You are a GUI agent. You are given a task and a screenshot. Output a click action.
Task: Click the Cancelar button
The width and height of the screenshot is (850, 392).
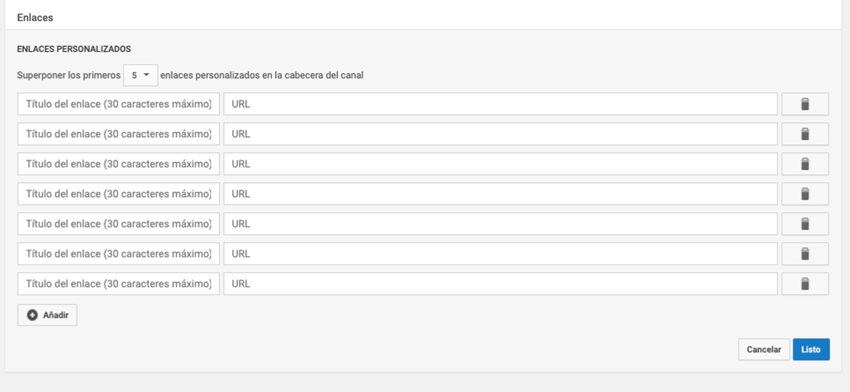point(764,350)
